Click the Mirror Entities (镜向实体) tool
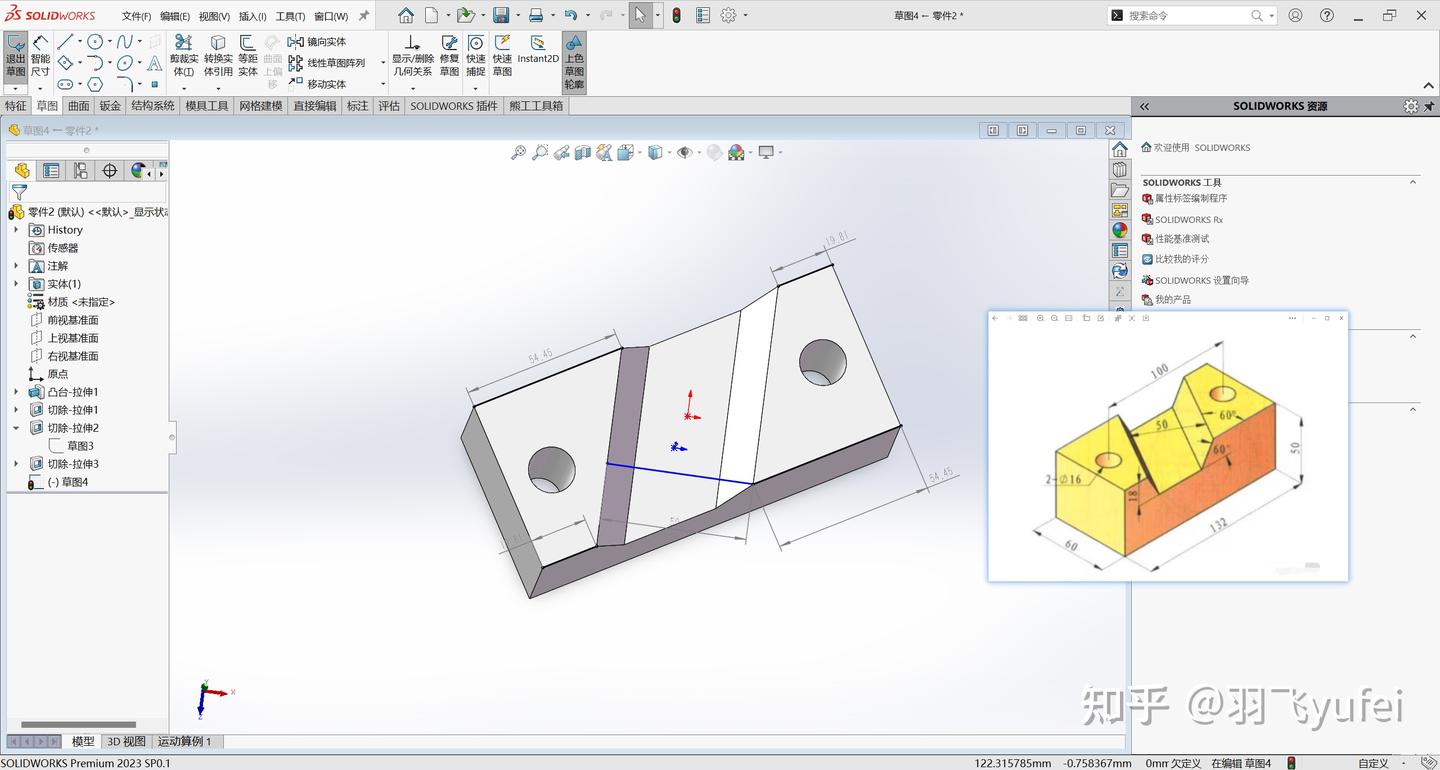 click(x=317, y=42)
